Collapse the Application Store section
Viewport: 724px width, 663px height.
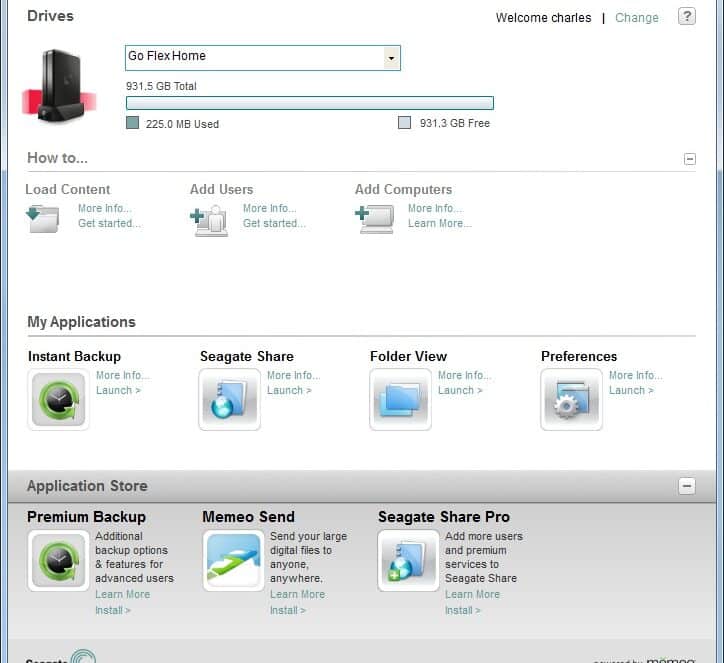pyautogui.click(x=687, y=486)
